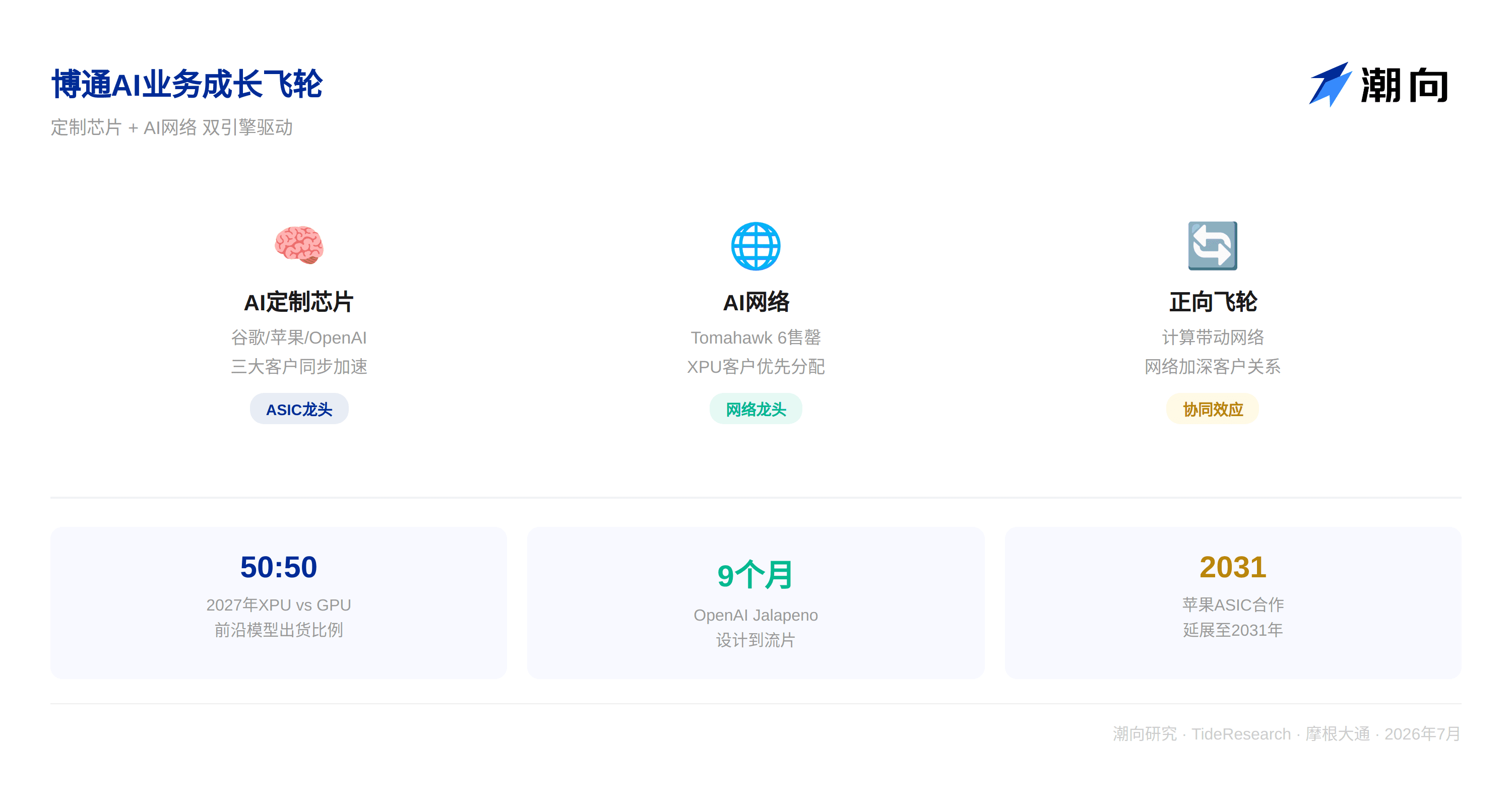The image size is (1512, 806).
Task: Click the 协同效应 badge
Action: tap(1212, 409)
